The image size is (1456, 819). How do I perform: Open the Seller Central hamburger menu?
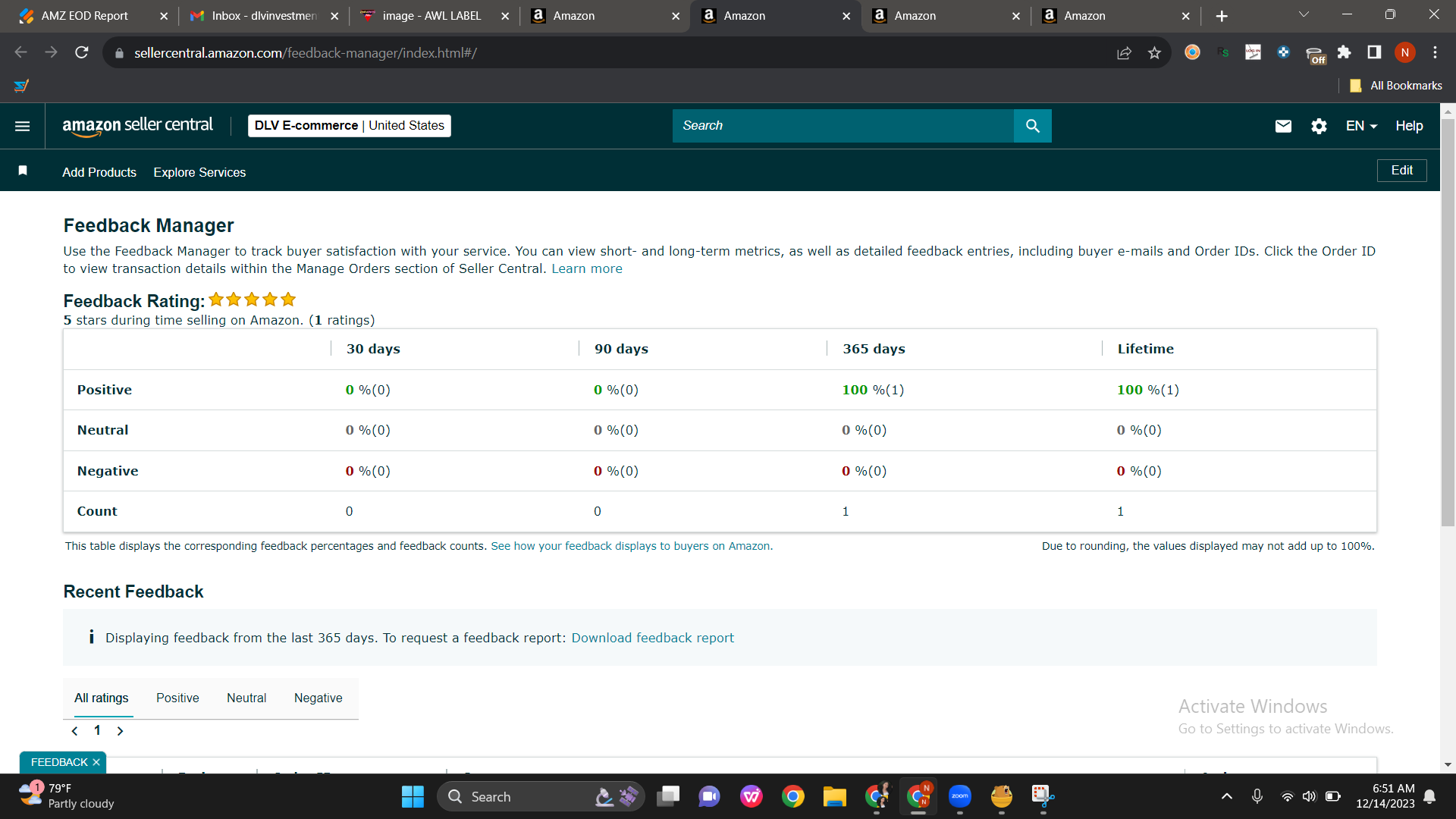click(x=23, y=126)
